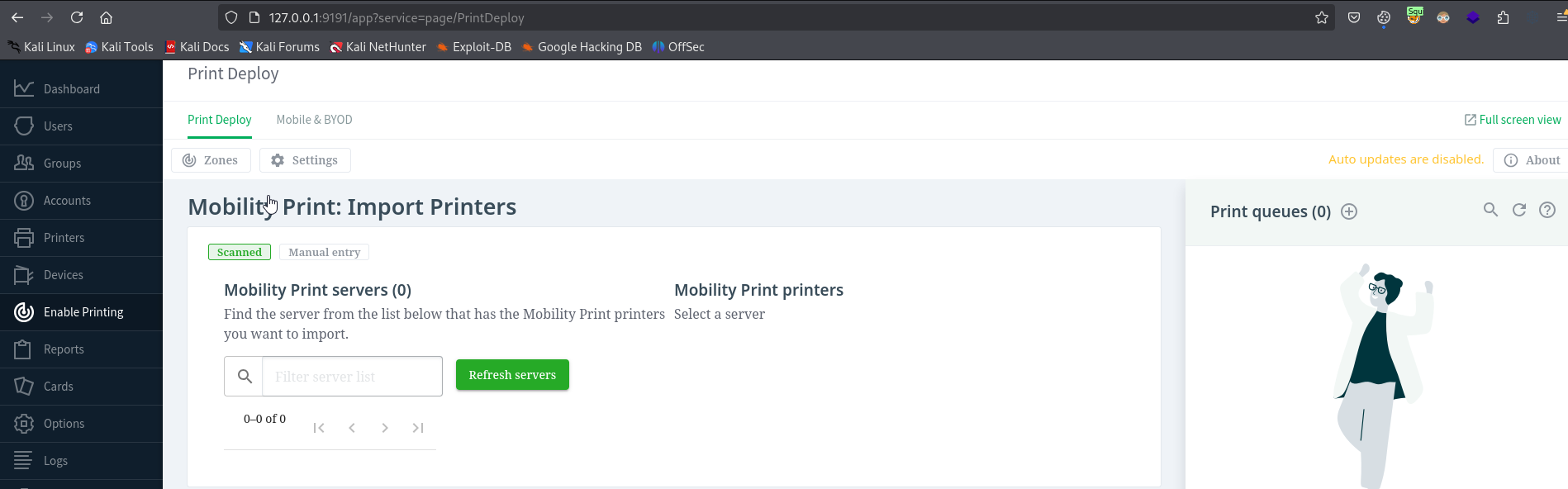Refresh print queues with the reload icon
Screen dimensions: 1568x489
1519,210
